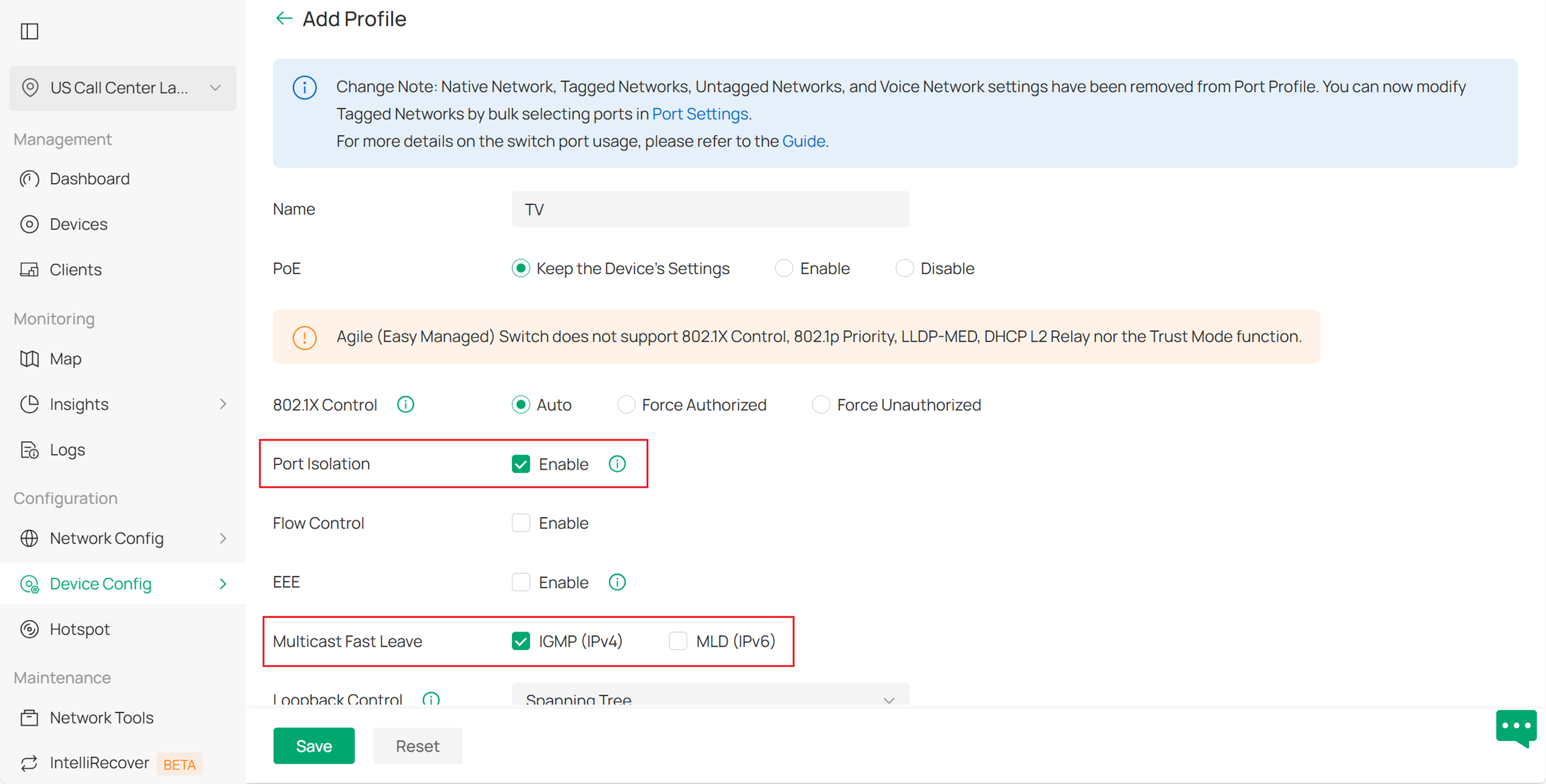Open the Network Config menu
Viewport: 1546px width, 784px height.
[106, 538]
